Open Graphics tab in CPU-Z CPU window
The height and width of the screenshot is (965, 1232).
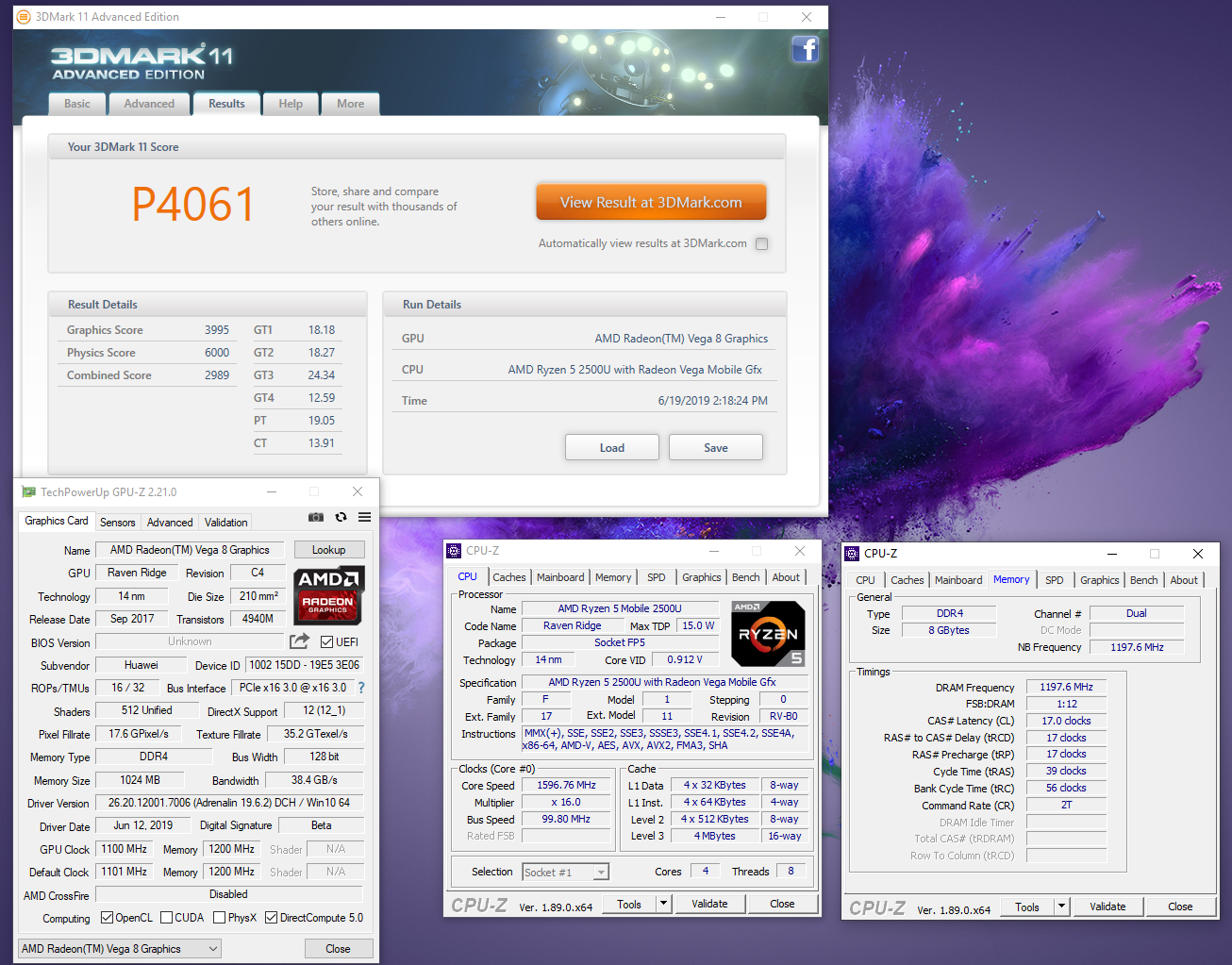(x=702, y=577)
